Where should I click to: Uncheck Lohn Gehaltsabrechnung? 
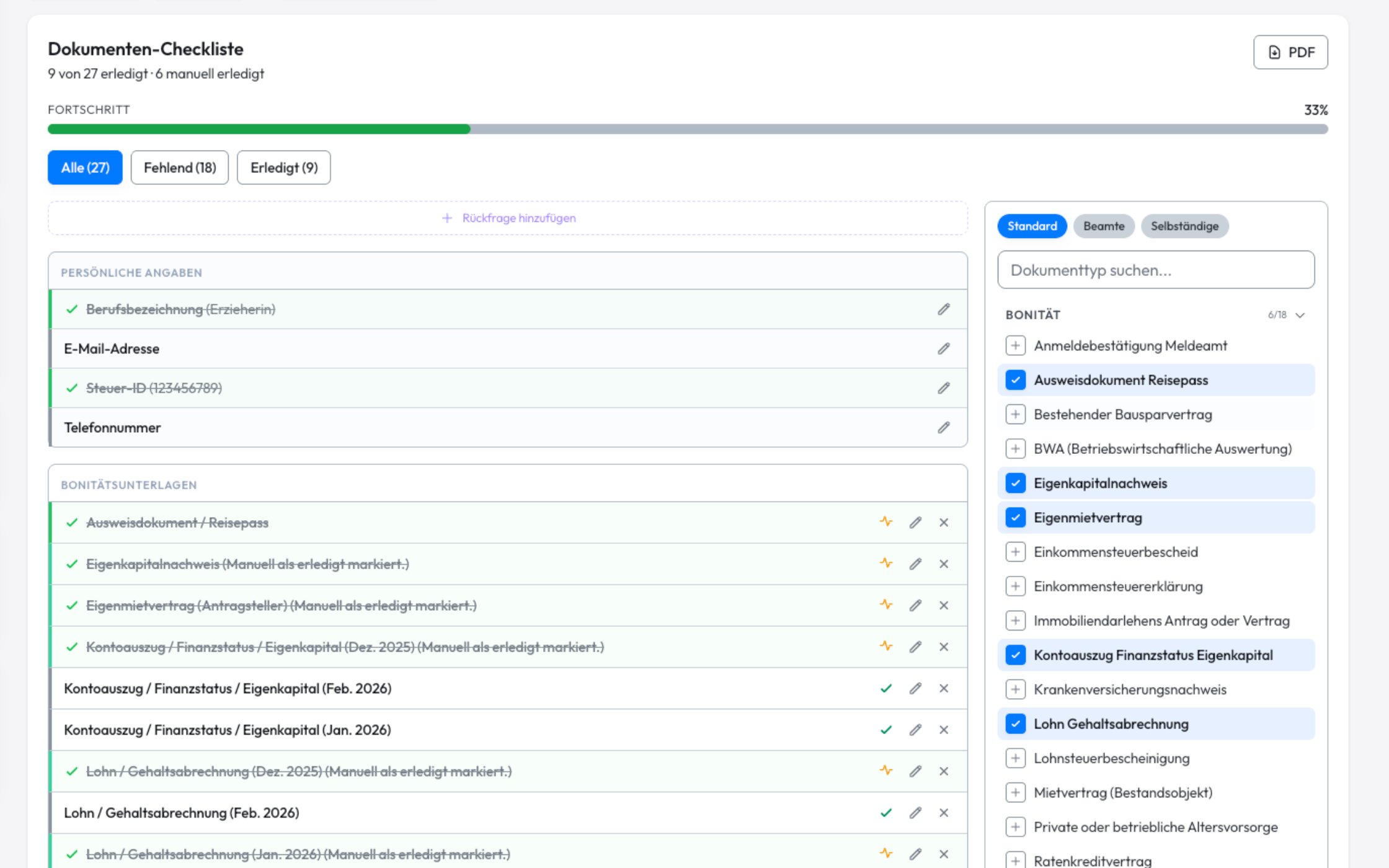(x=1015, y=724)
